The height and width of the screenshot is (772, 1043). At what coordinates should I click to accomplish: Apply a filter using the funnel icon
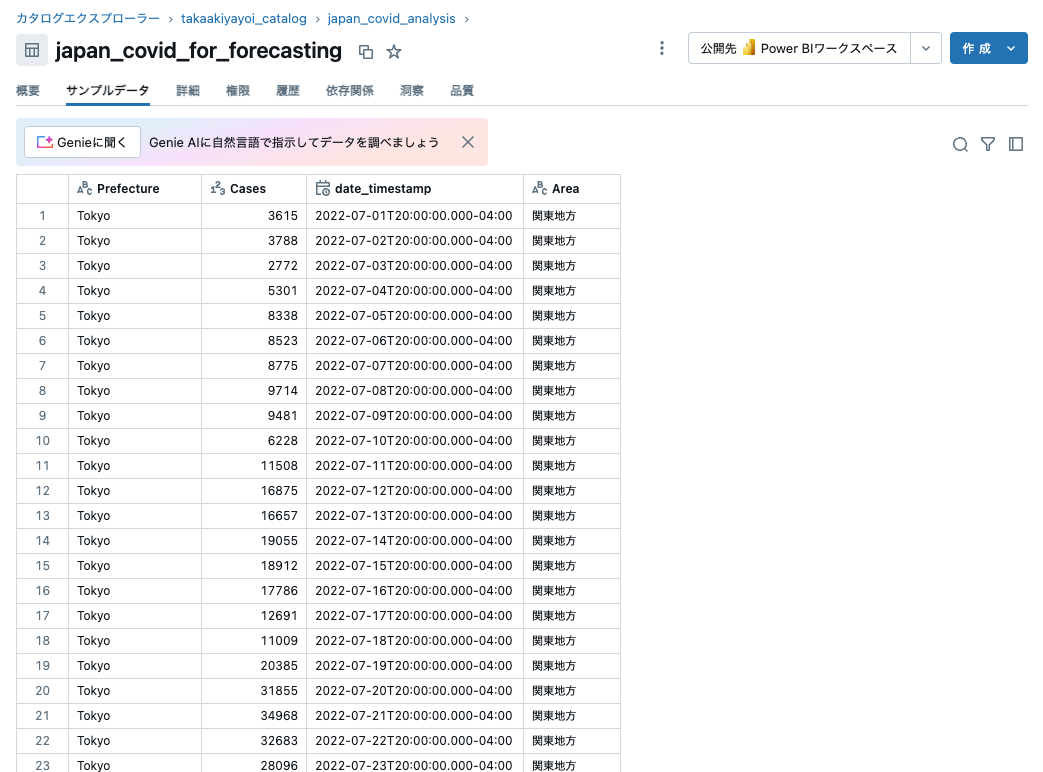coord(988,144)
